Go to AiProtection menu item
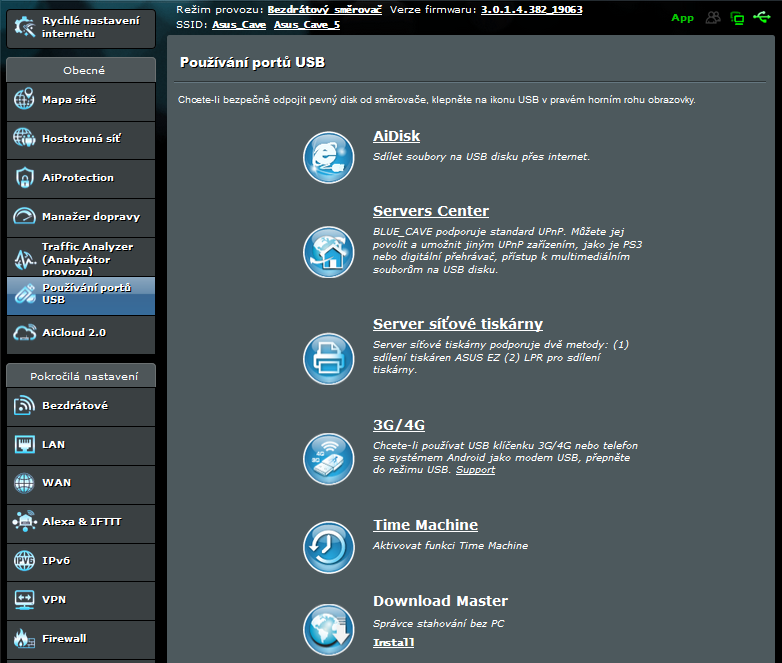Viewport: 782px width, 663px height. coord(80,178)
